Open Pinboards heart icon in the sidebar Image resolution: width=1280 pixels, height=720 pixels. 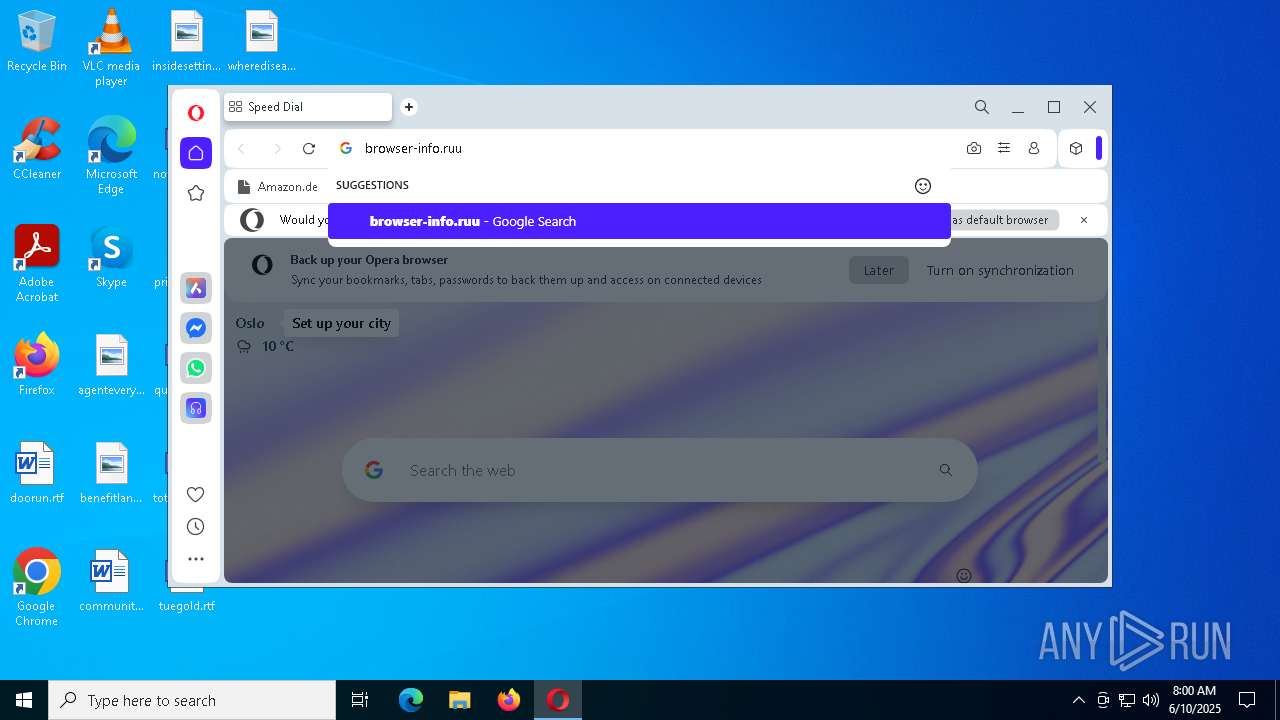[x=196, y=494]
